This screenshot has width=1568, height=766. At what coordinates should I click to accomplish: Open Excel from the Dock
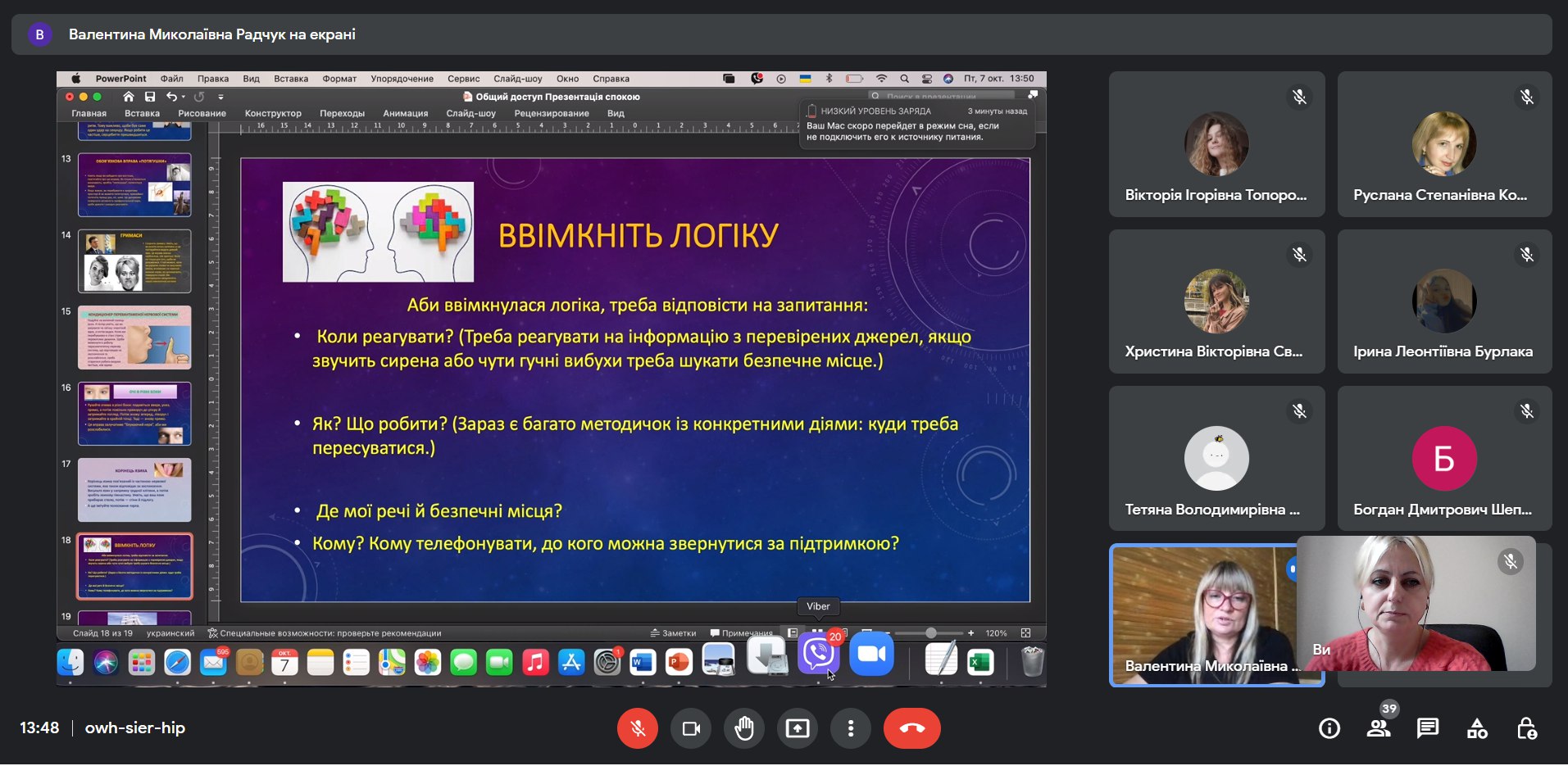pyautogui.click(x=980, y=662)
